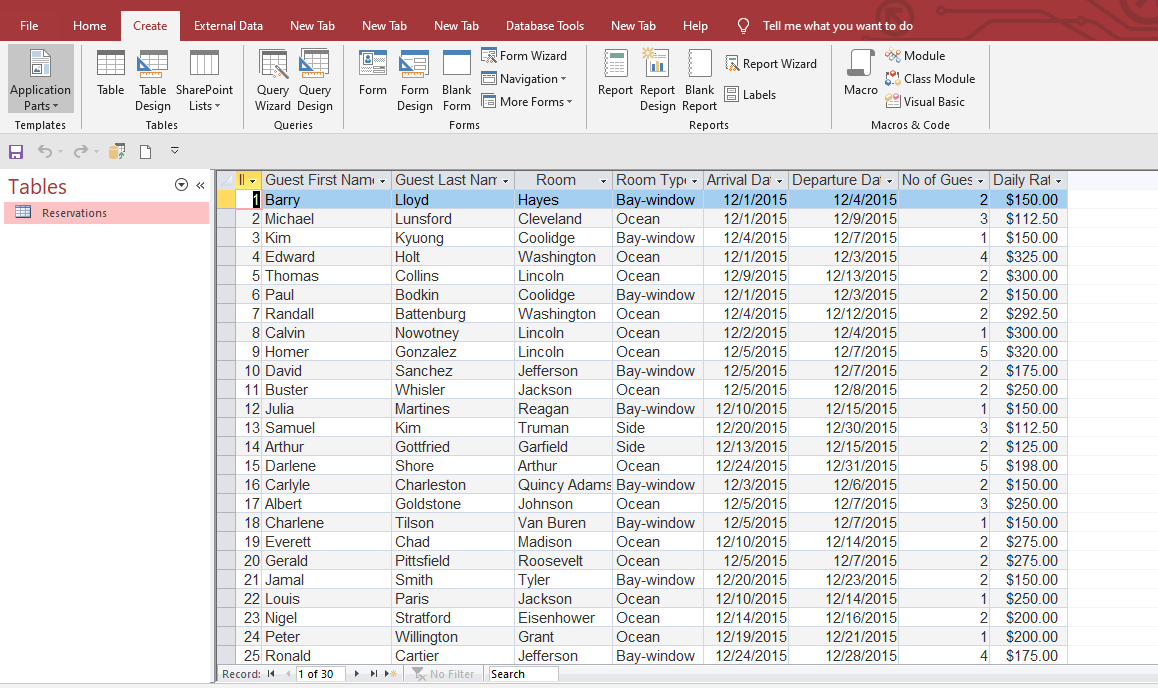Viewport: 1158px width, 688px height.
Task: Insert a Blank Form
Action: click(456, 80)
